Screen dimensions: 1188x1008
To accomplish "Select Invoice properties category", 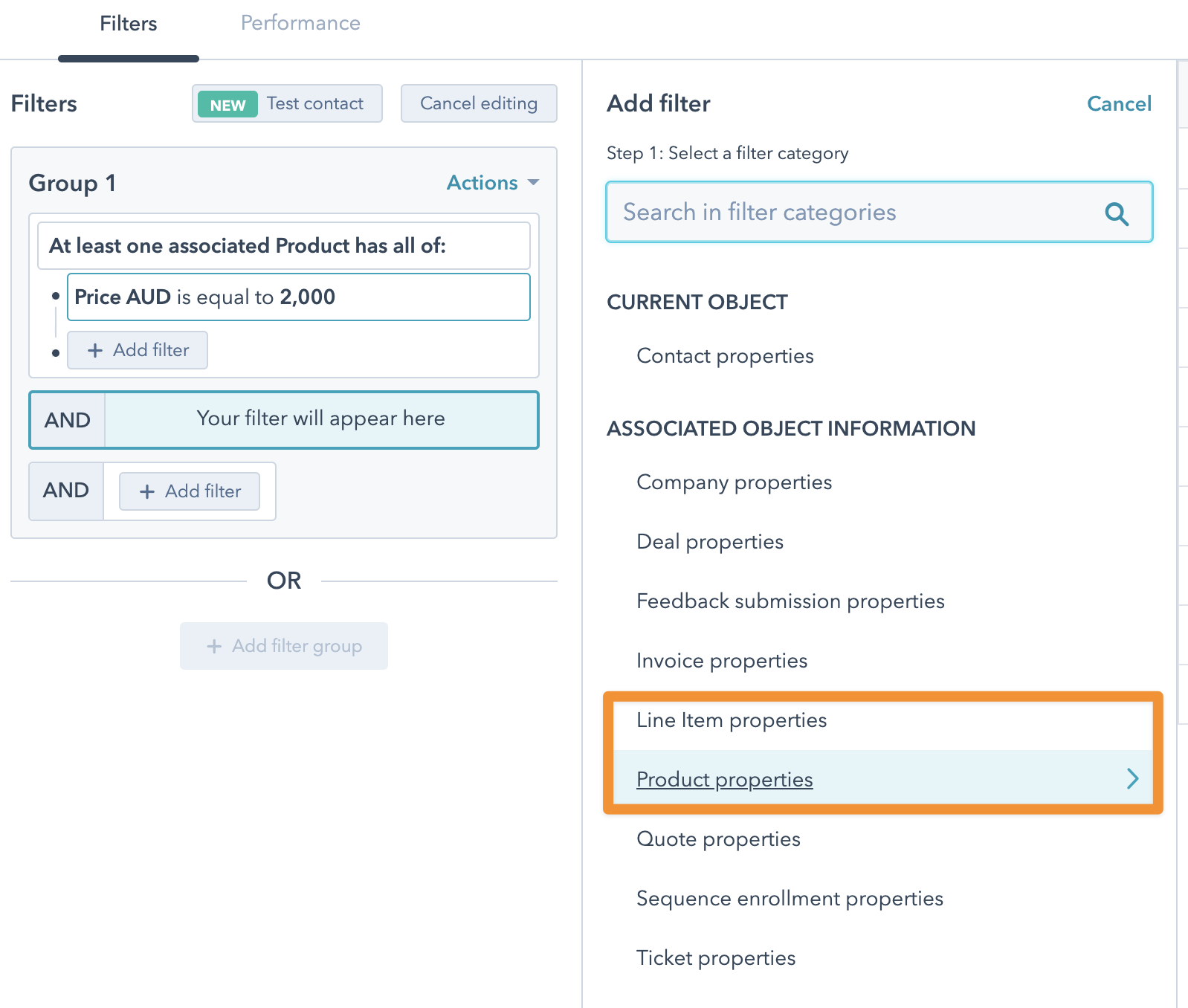I will point(722,661).
